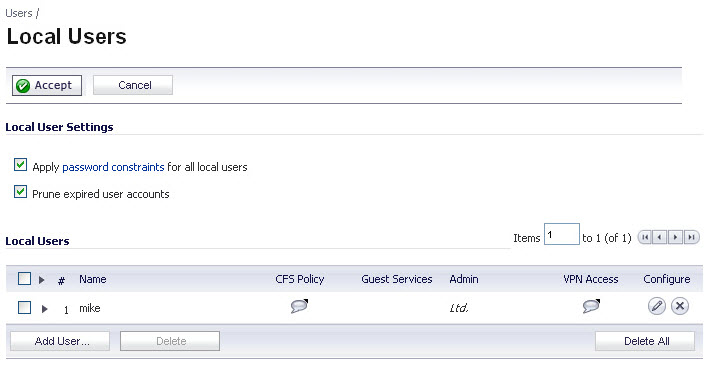Viewport: 706px width, 386px height.
Task: Go to last page of items
Action: click(x=692, y=237)
